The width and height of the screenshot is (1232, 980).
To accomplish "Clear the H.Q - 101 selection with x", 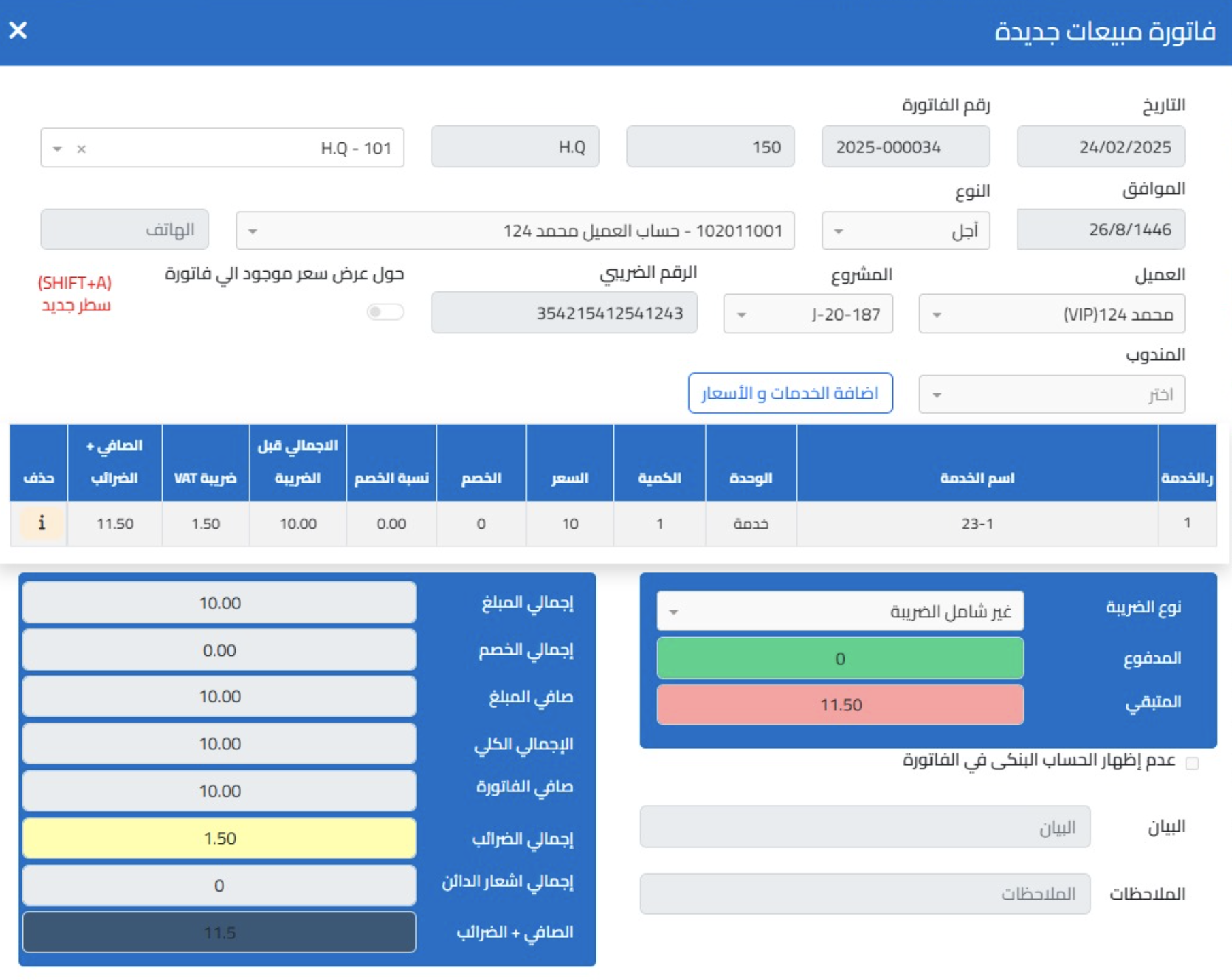I will [82, 148].
